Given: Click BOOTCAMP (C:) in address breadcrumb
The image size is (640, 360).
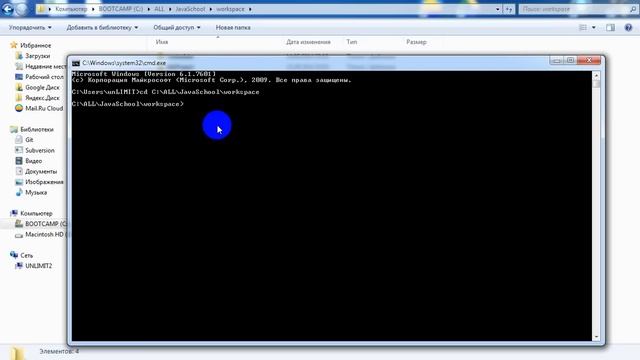Looking at the screenshot, I should click(x=121, y=9).
